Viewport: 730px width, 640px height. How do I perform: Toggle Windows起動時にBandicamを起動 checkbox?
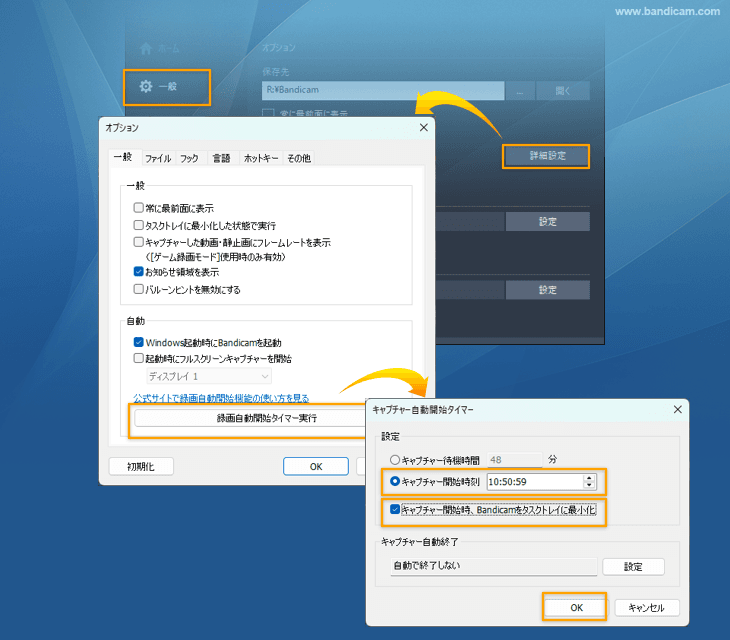point(139,342)
